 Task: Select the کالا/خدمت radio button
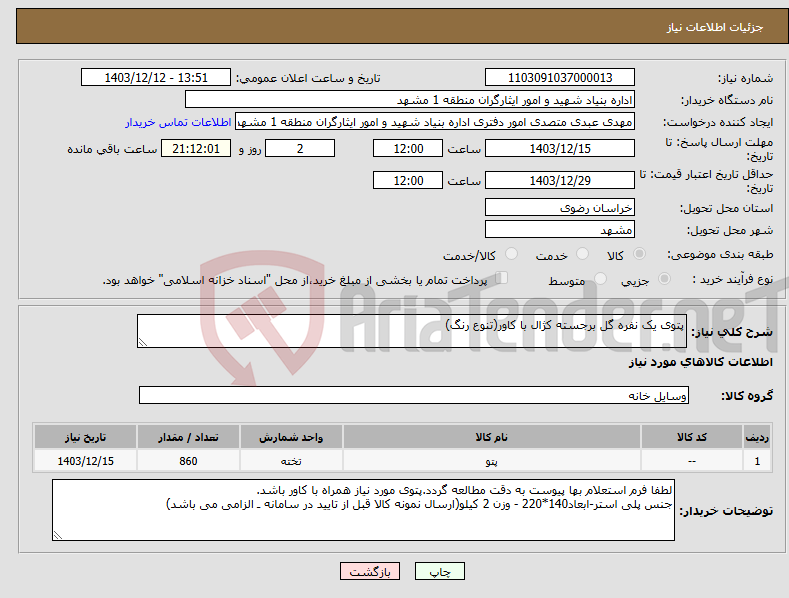pos(511,254)
